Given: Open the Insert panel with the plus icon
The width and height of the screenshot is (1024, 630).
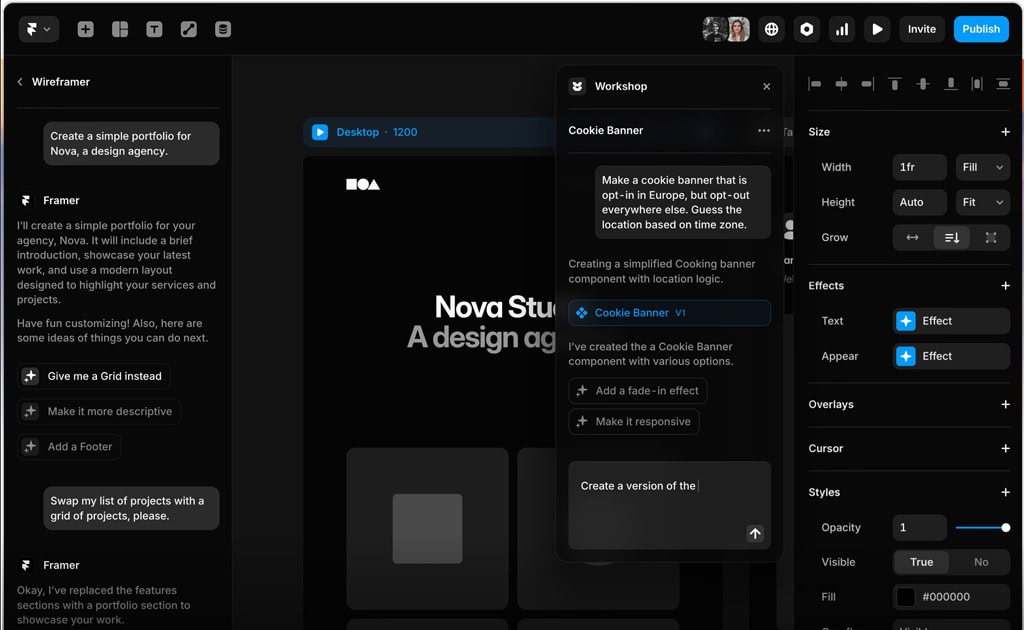Looking at the screenshot, I should 86,29.
